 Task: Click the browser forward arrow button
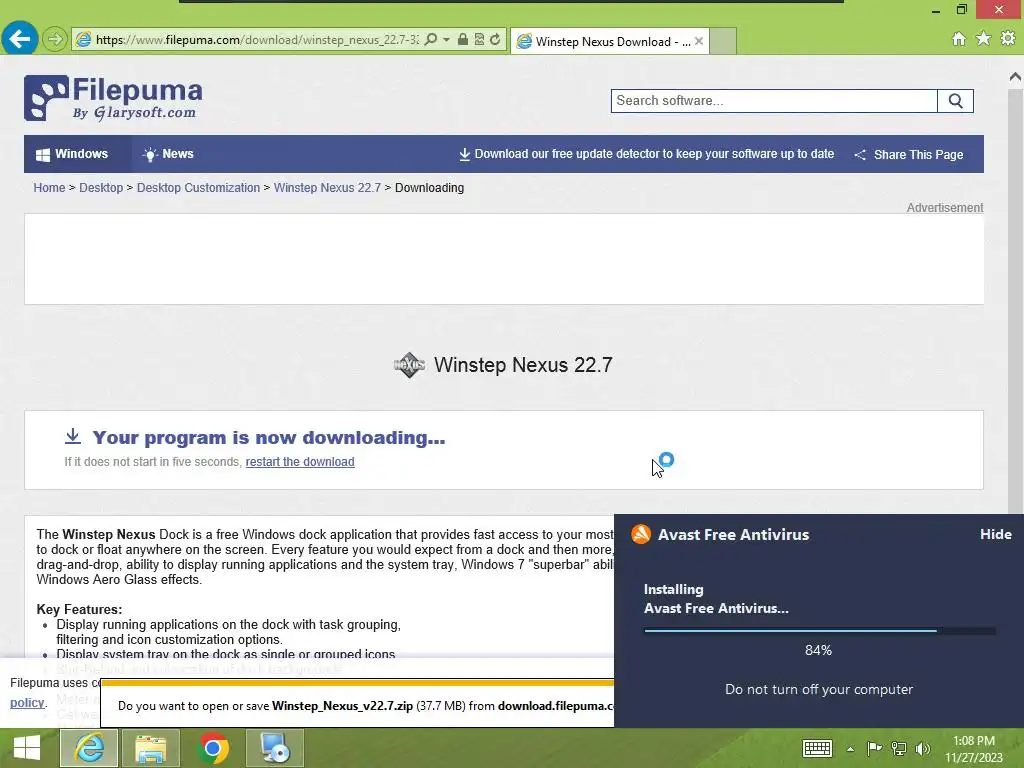click(55, 39)
